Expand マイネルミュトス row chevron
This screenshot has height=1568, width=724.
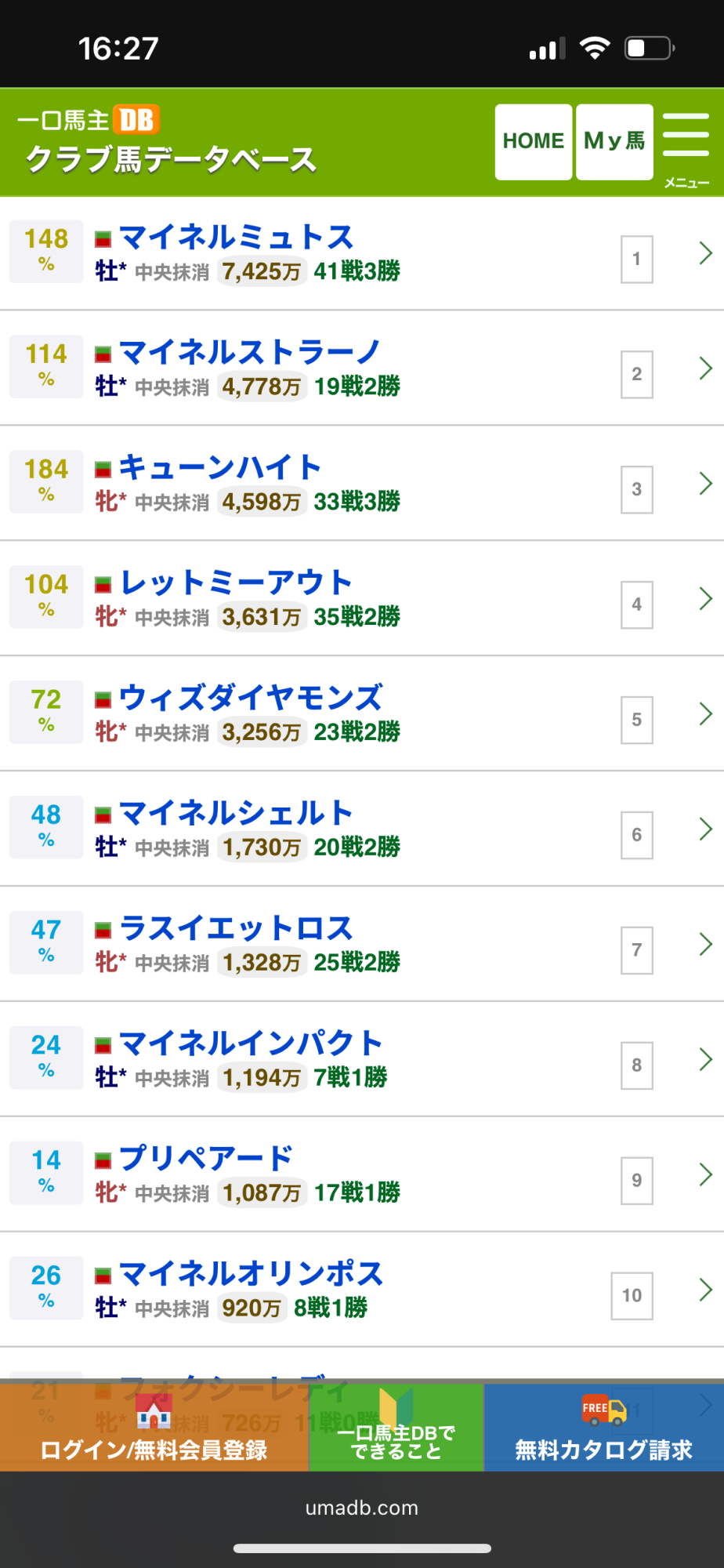704,253
